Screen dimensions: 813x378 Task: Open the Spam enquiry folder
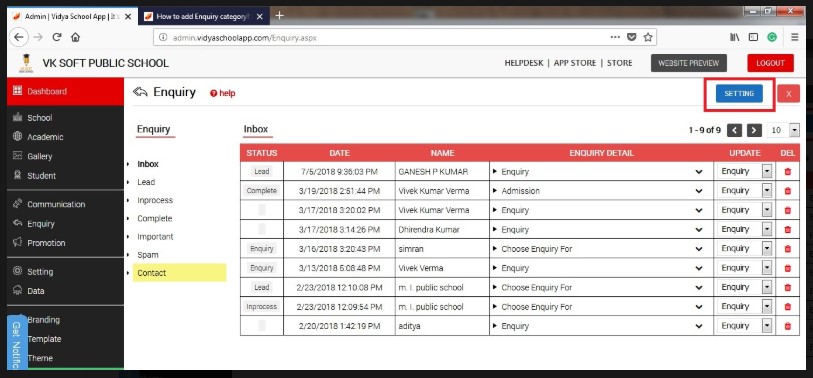click(148, 255)
